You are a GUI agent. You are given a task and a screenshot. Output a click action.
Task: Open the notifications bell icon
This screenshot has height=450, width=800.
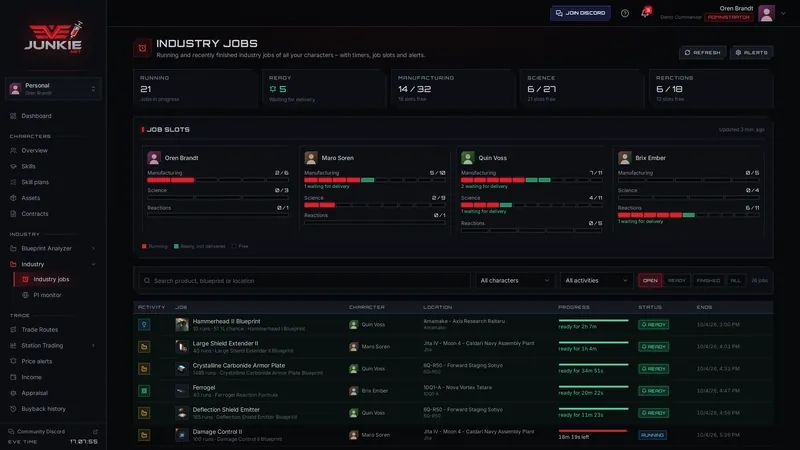click(x=645, y=13)
